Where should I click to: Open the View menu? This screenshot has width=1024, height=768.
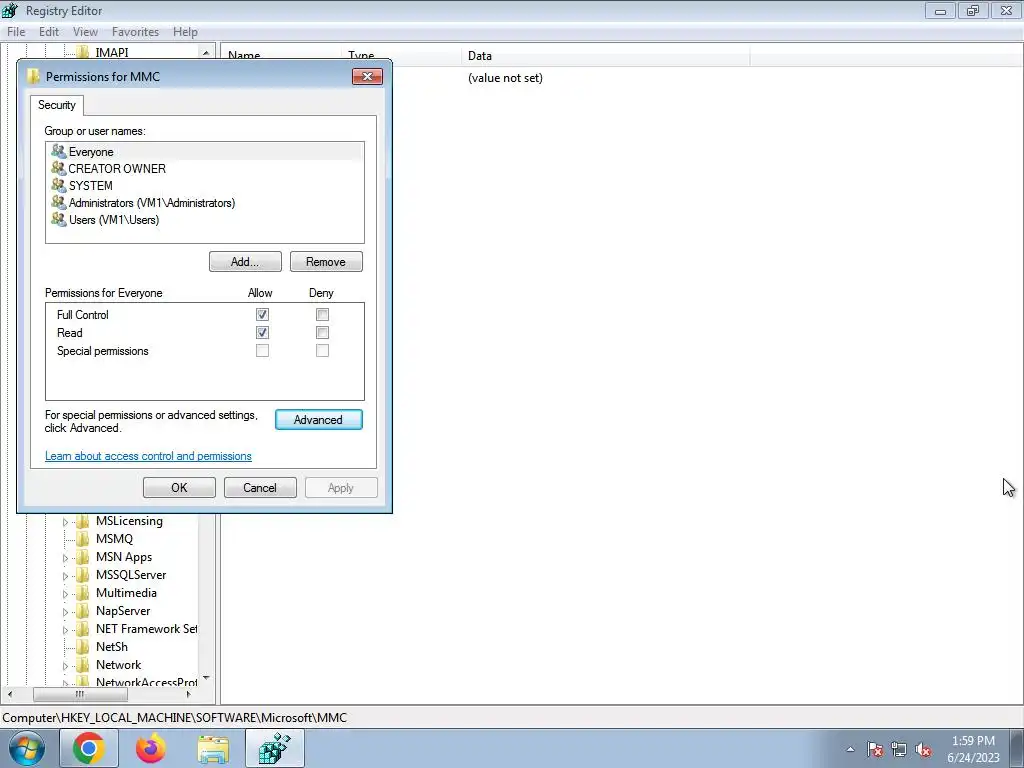(85, 31)
